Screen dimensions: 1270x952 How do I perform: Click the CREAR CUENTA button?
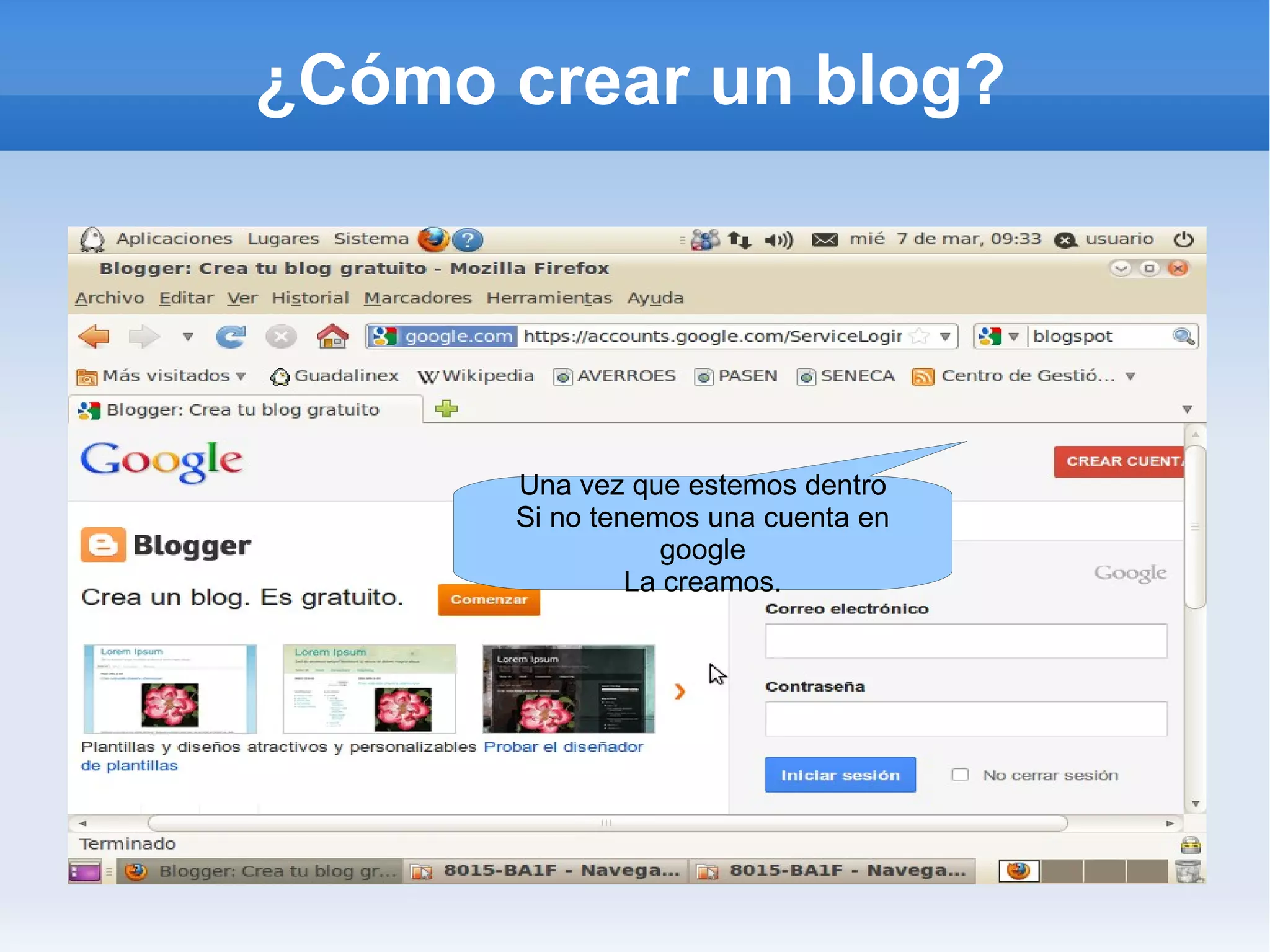tap(1119, 461)
